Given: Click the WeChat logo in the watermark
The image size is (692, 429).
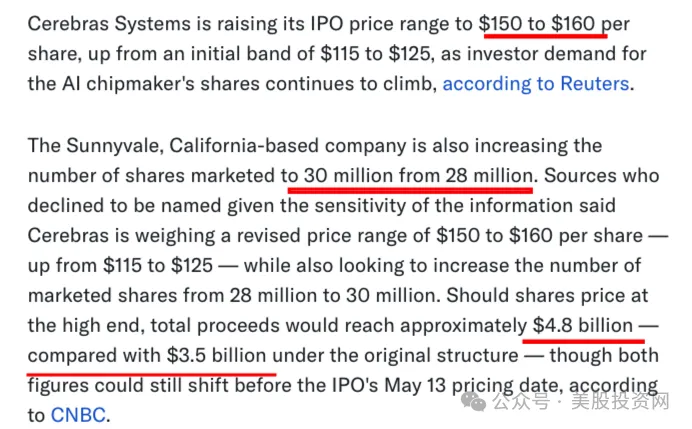Looking at the screenshot, I should click(x=473, y=402).
